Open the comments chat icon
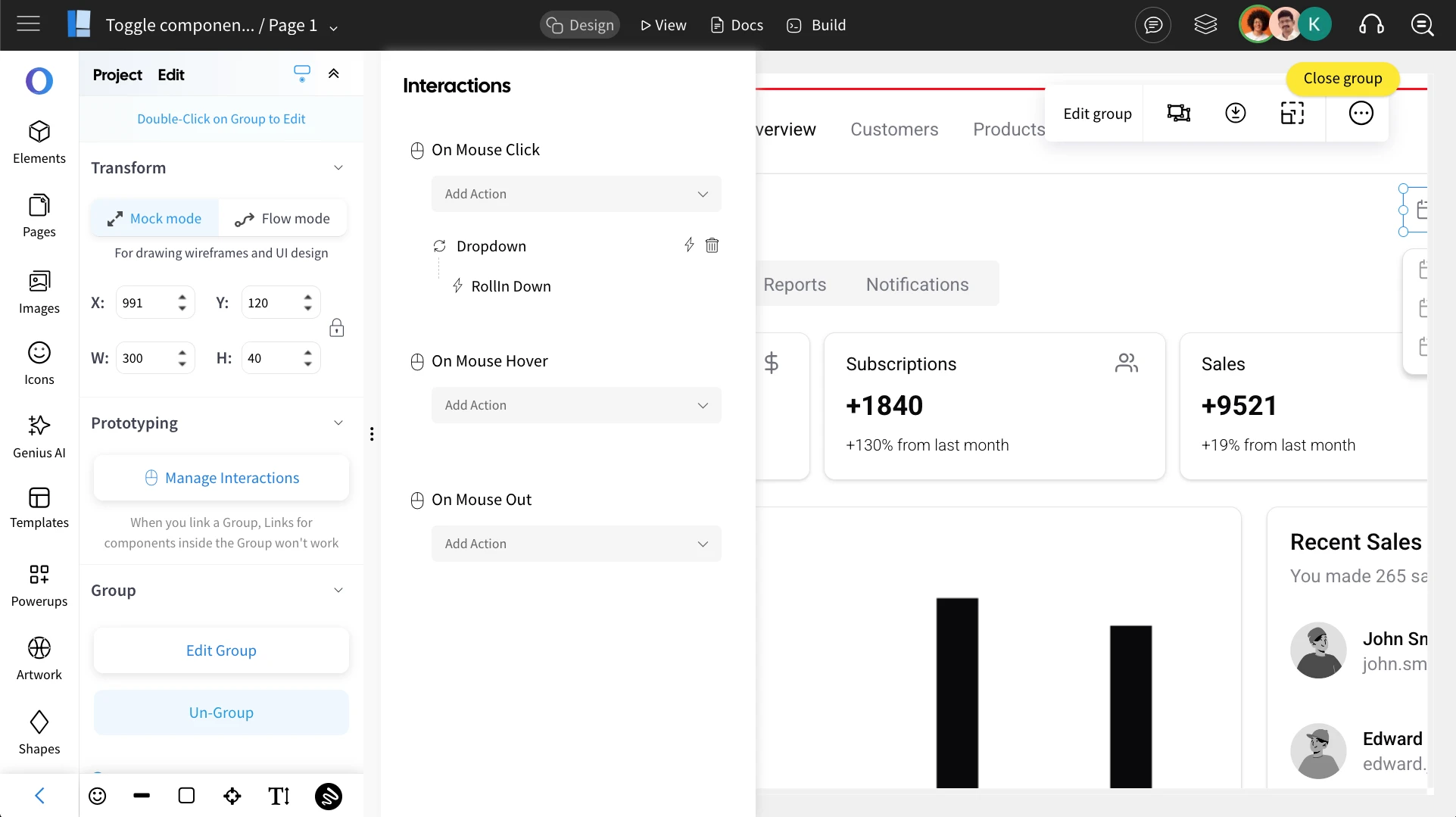This screenshot has width=1456, height=817. [1153, 25]
